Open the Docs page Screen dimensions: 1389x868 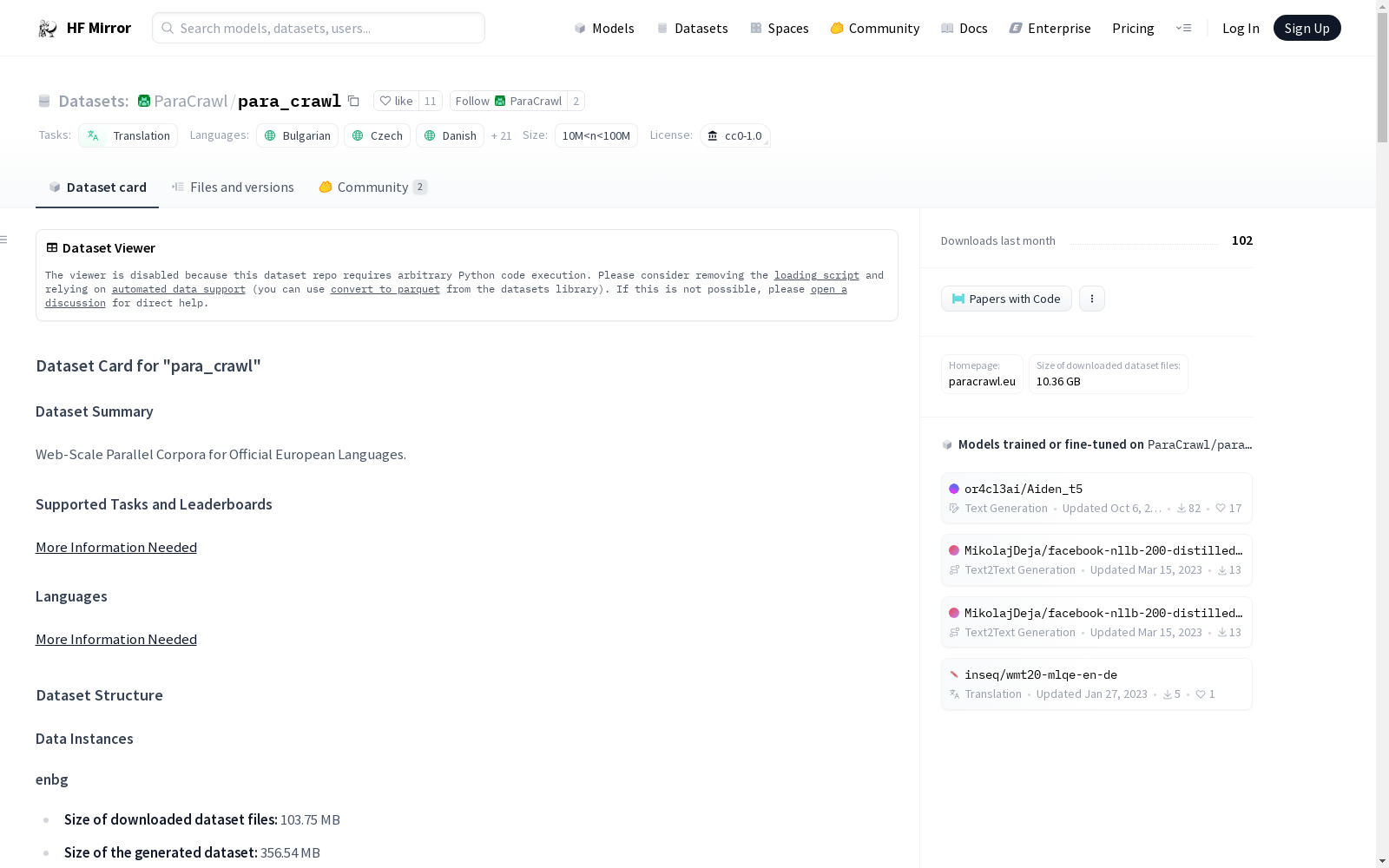click(964, 28)
